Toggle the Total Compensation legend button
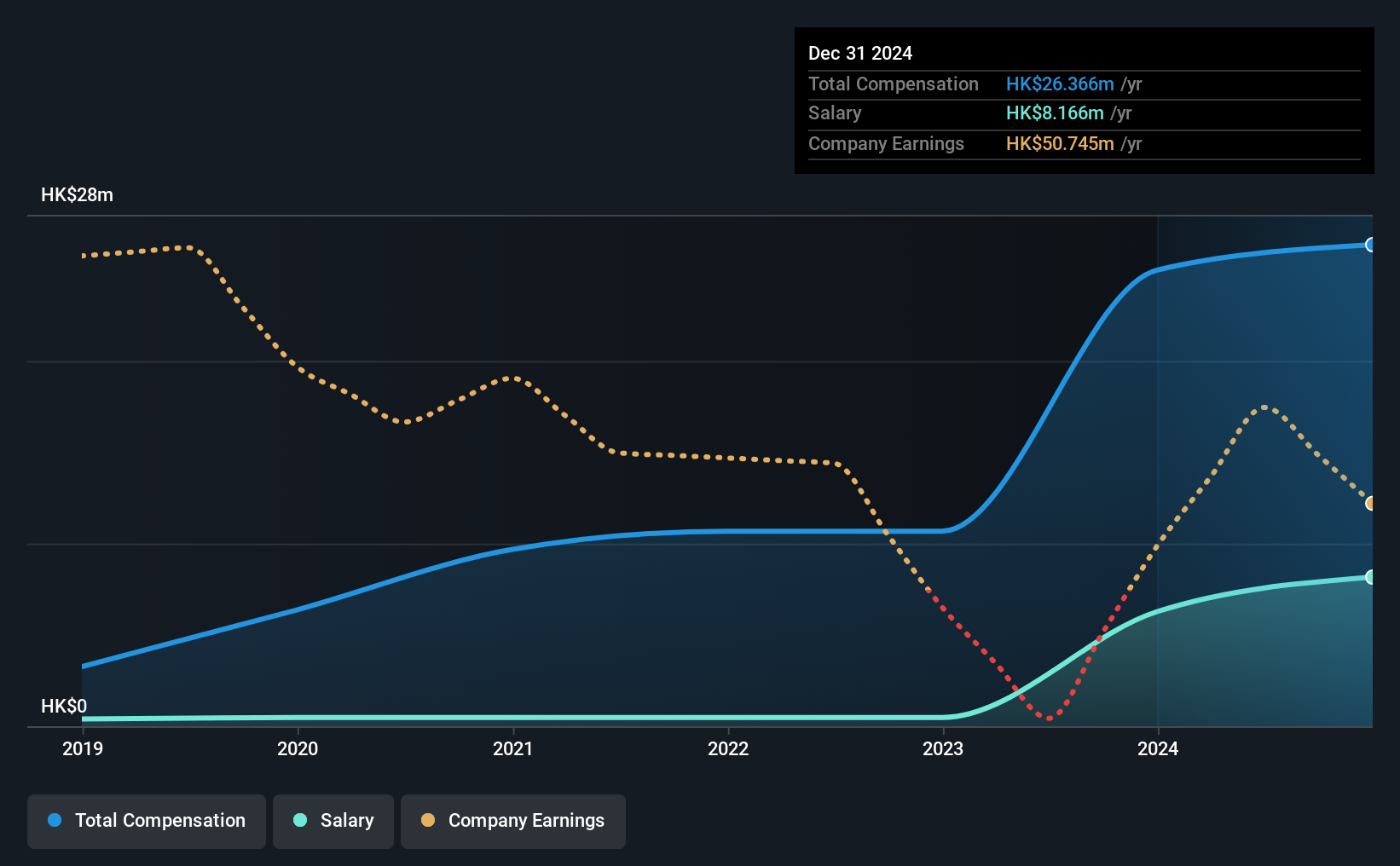This screenshot has height=866, width=1400. click(147, 821)
